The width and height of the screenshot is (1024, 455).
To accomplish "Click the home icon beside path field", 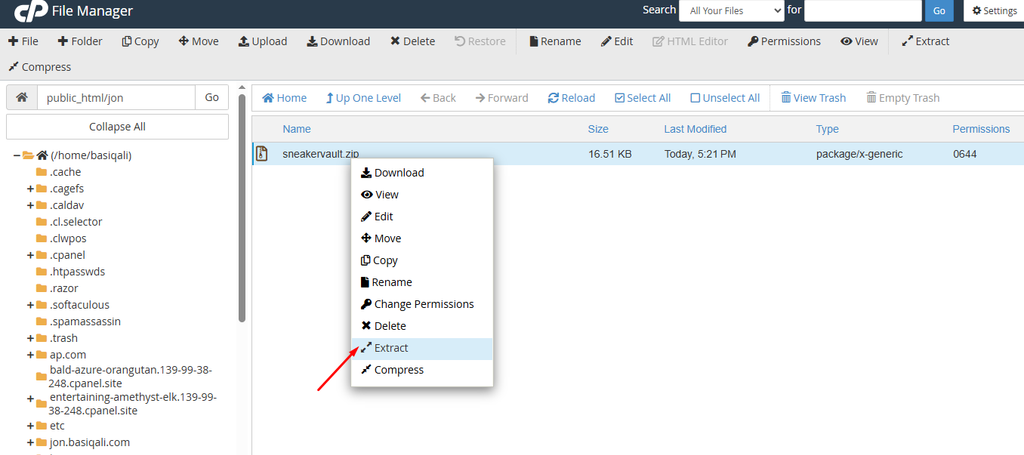I will (22, 97).
